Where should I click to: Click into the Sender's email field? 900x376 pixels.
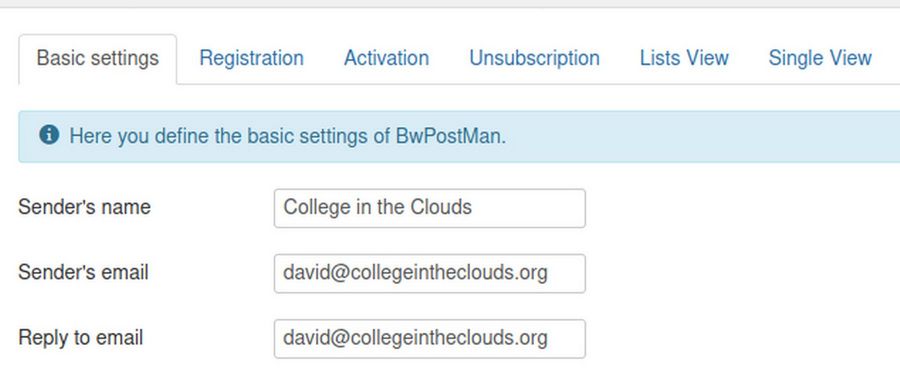[429, 273]
